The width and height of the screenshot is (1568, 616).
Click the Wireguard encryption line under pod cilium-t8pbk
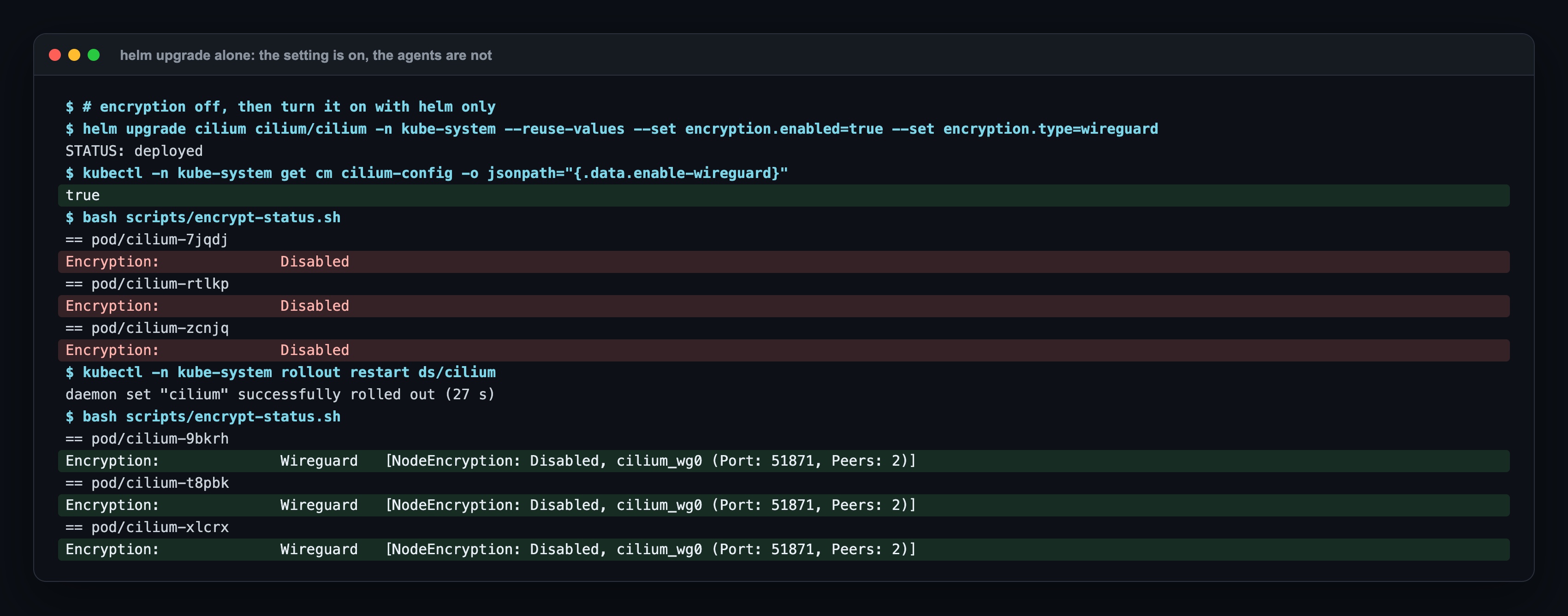(x=784, y=505)
